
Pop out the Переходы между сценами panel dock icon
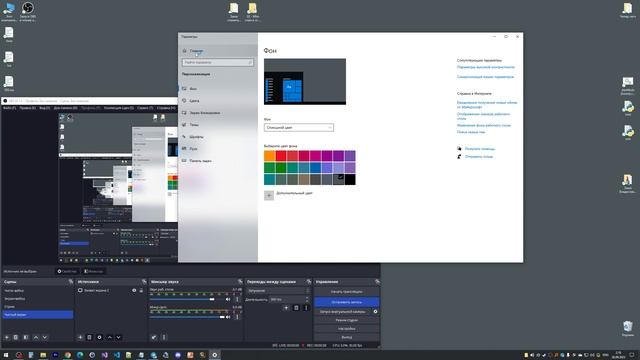click(309, 282)
